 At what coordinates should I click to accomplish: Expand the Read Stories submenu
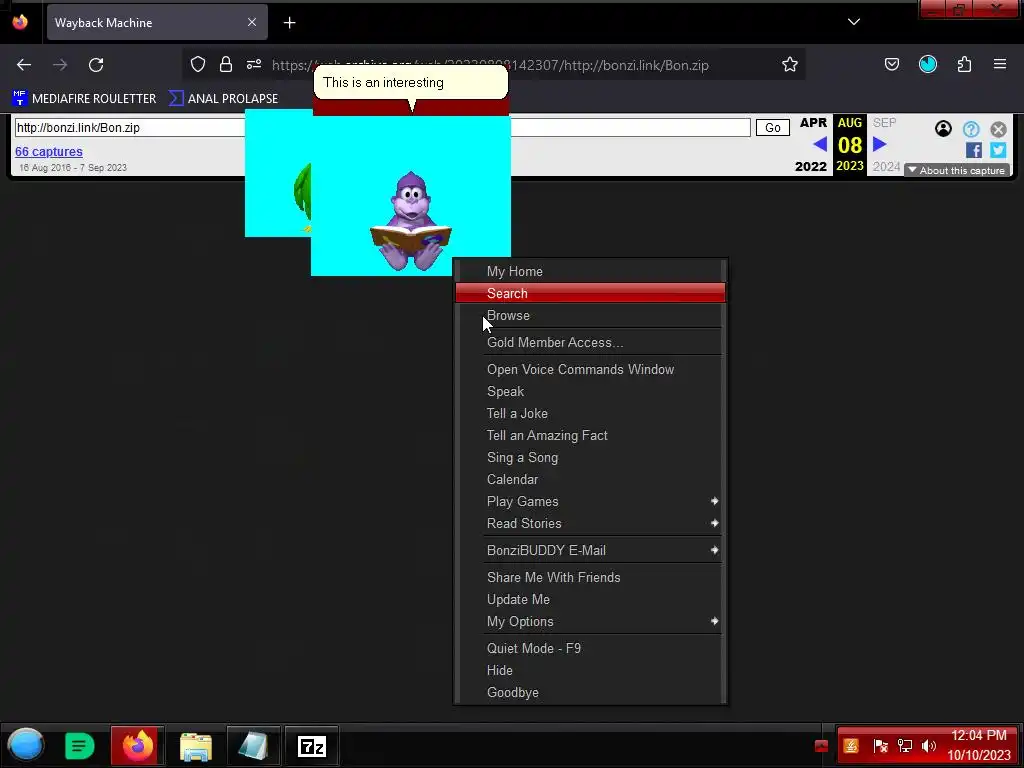click(590, 523)
